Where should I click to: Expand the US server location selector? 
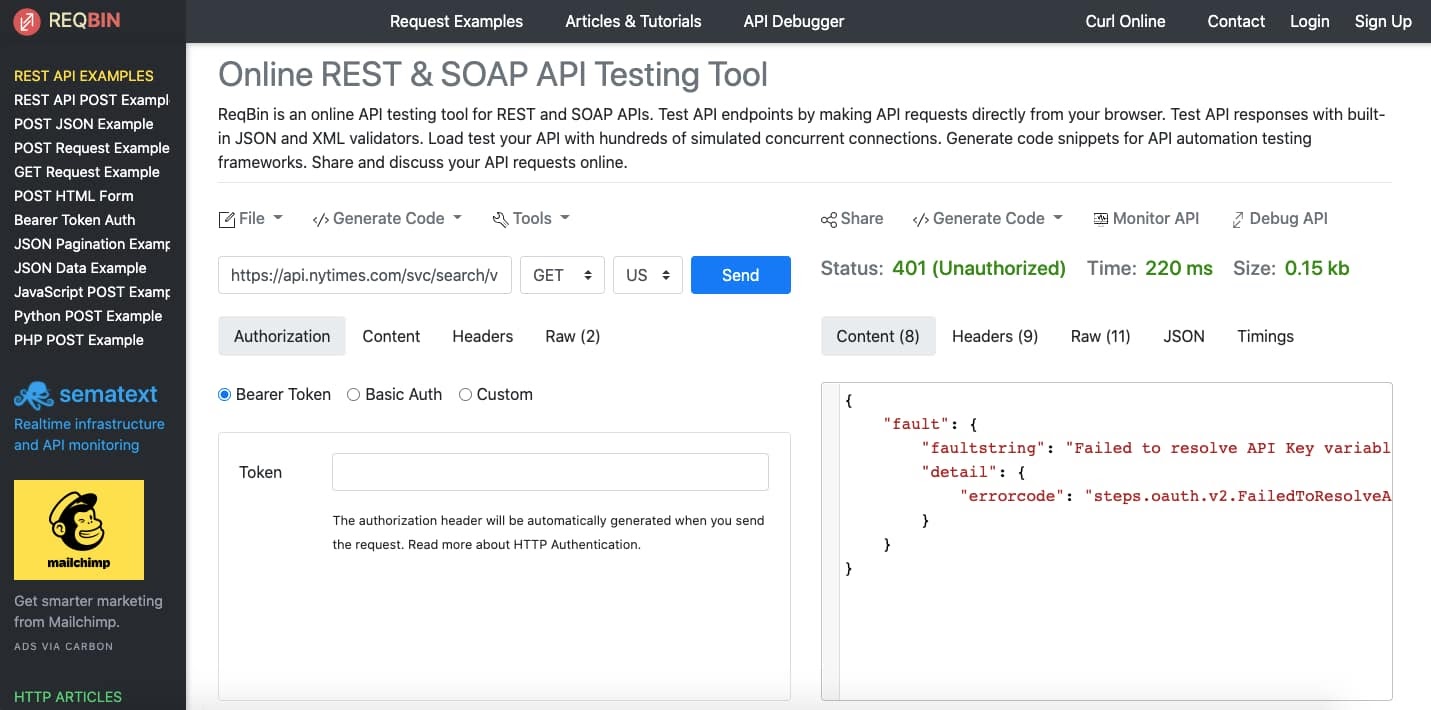[647, 274]
